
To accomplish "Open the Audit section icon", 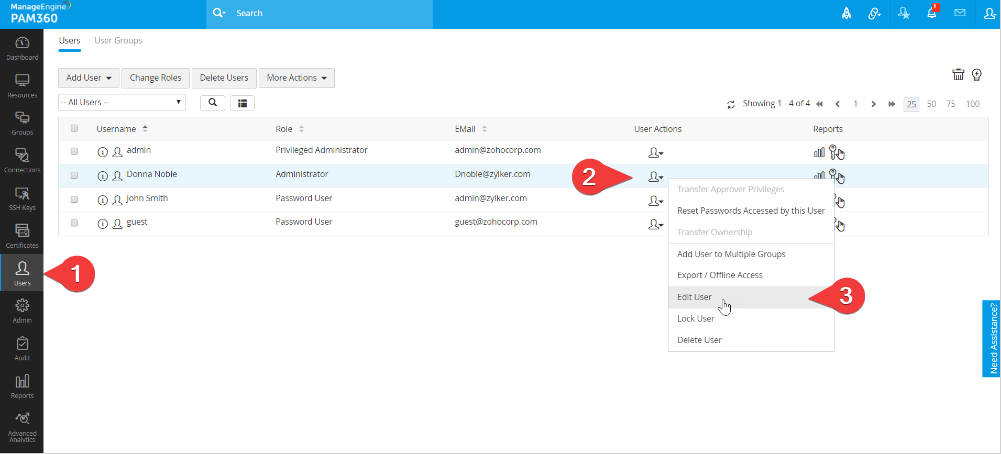I will [x=21, y=346].
